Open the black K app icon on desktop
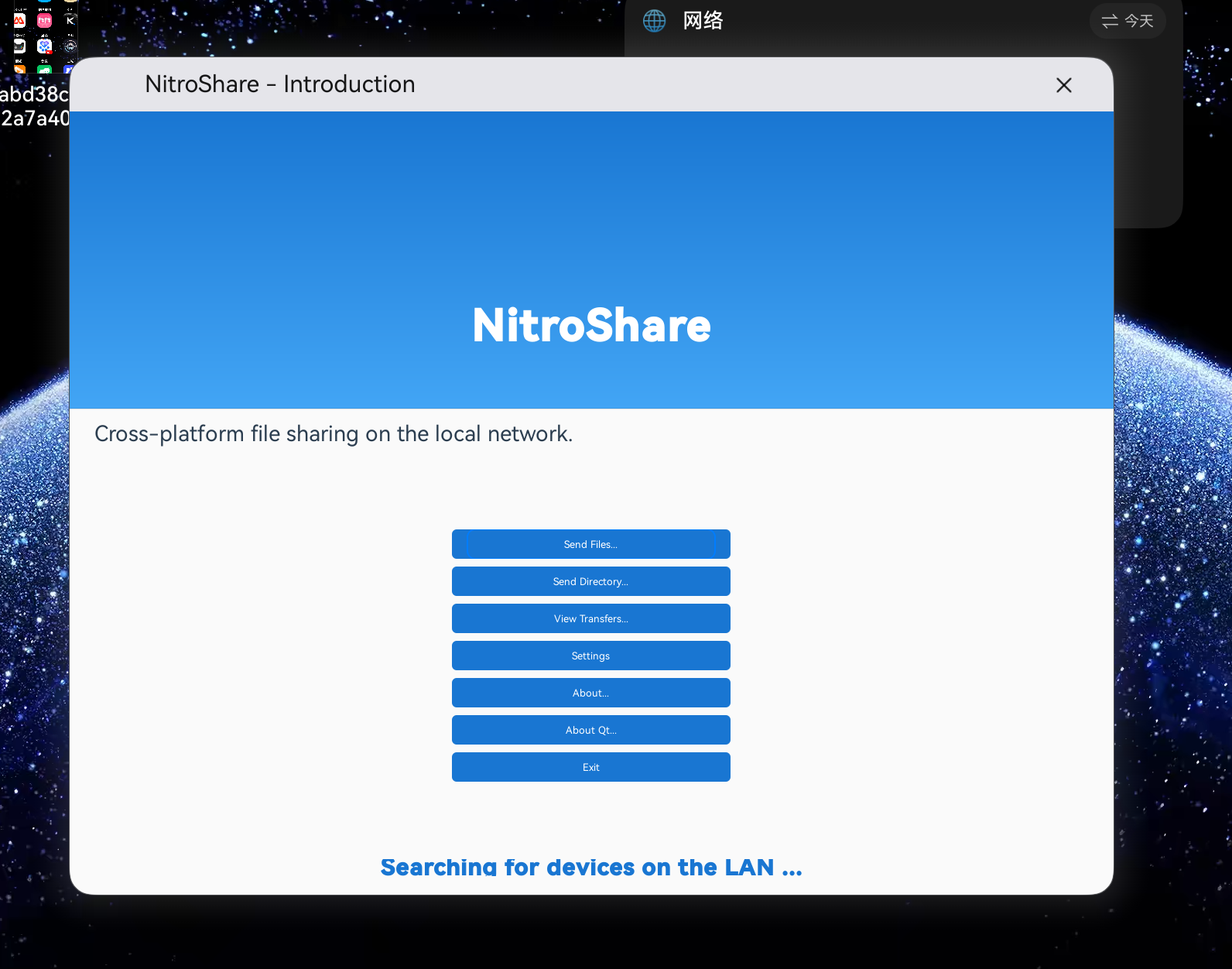1232x969 pixels. point(70,21)
